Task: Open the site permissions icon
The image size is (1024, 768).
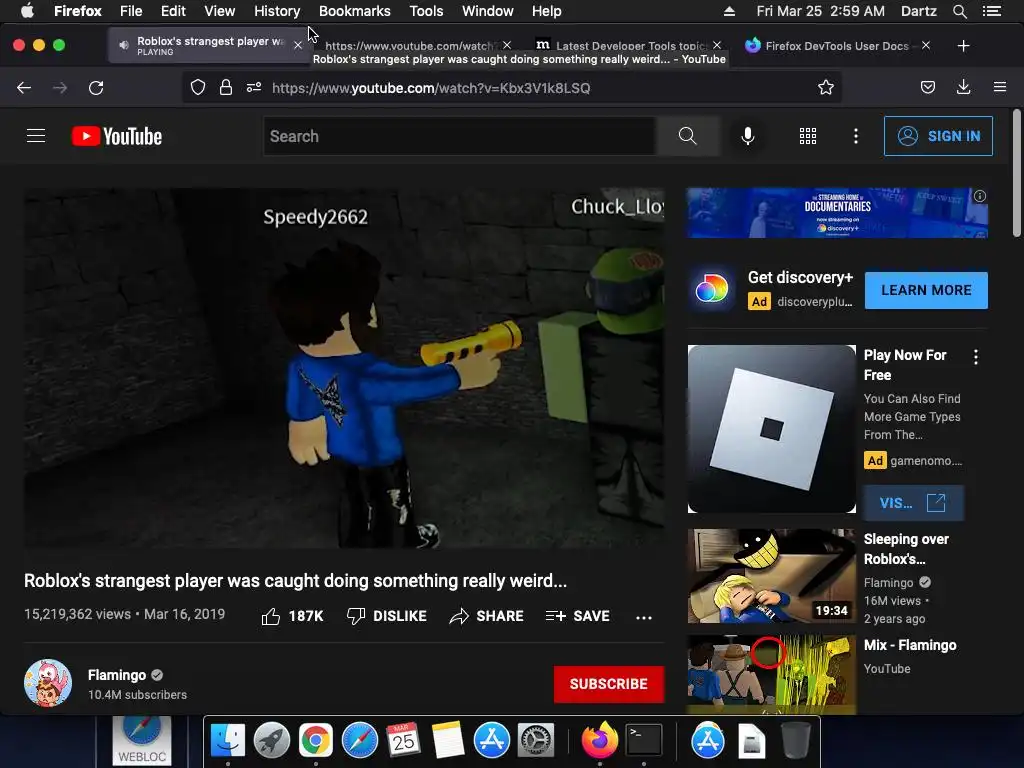Action: coord(254,88)
